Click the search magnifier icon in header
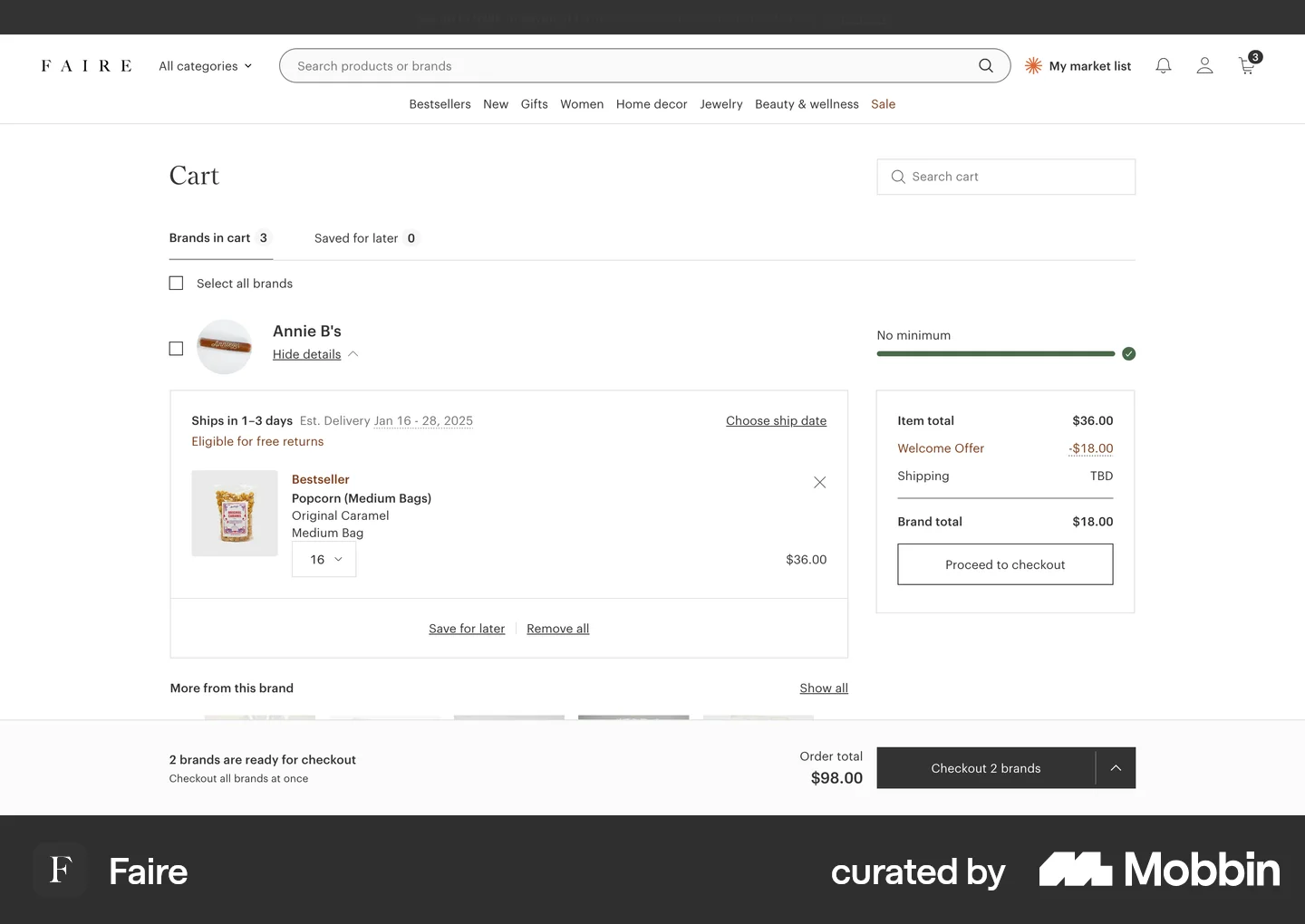This screenshot has width=1305, height=924. coord(986,66)
